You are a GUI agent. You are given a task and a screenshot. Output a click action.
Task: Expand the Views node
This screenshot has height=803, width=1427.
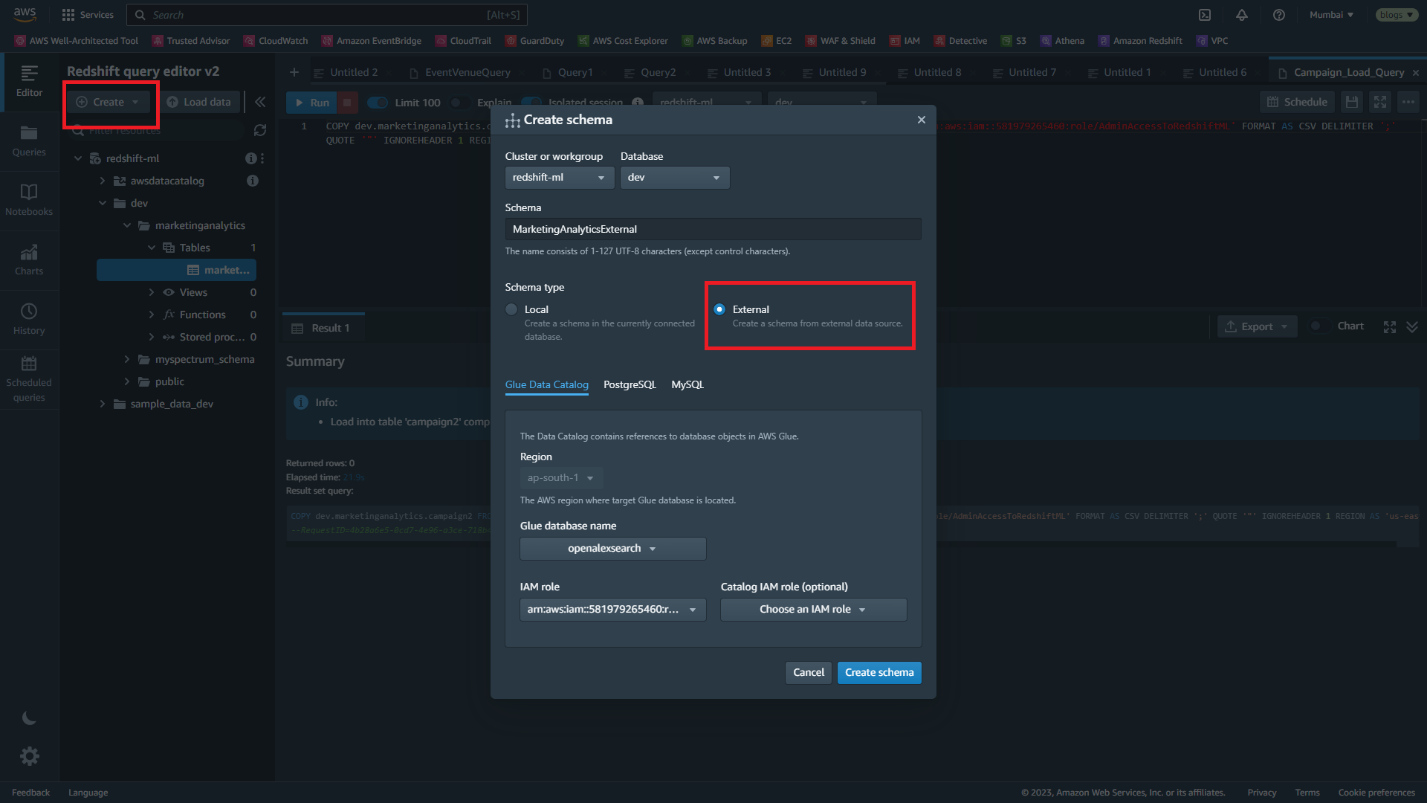point(151,293)
